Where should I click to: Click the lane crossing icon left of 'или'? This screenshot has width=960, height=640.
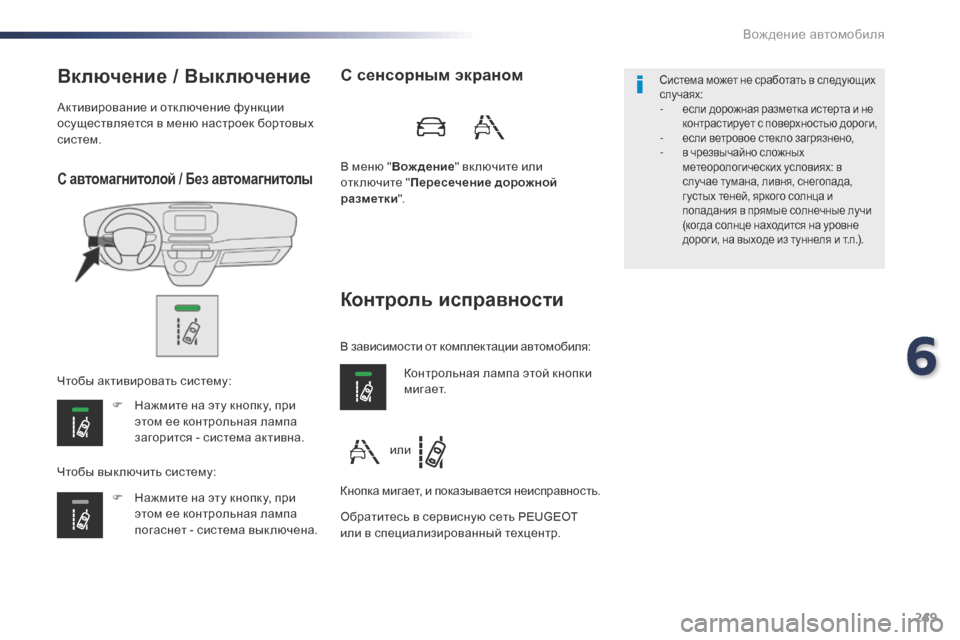coord(364,452)
